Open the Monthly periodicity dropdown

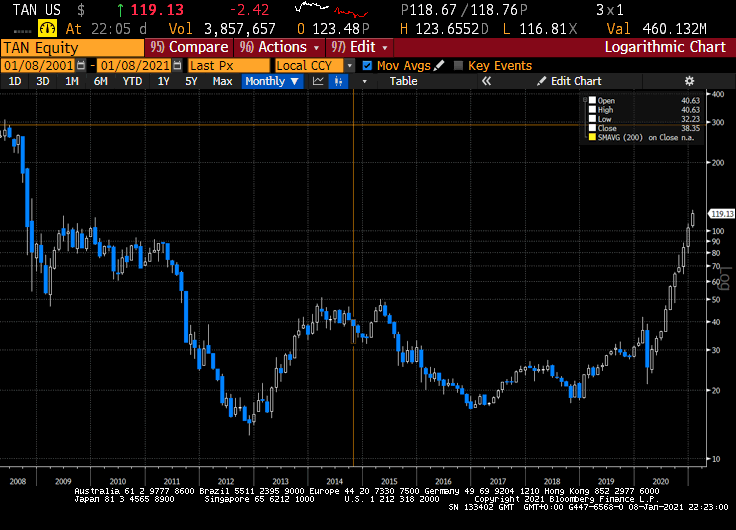pyautogui.click(x=272, y=81)
